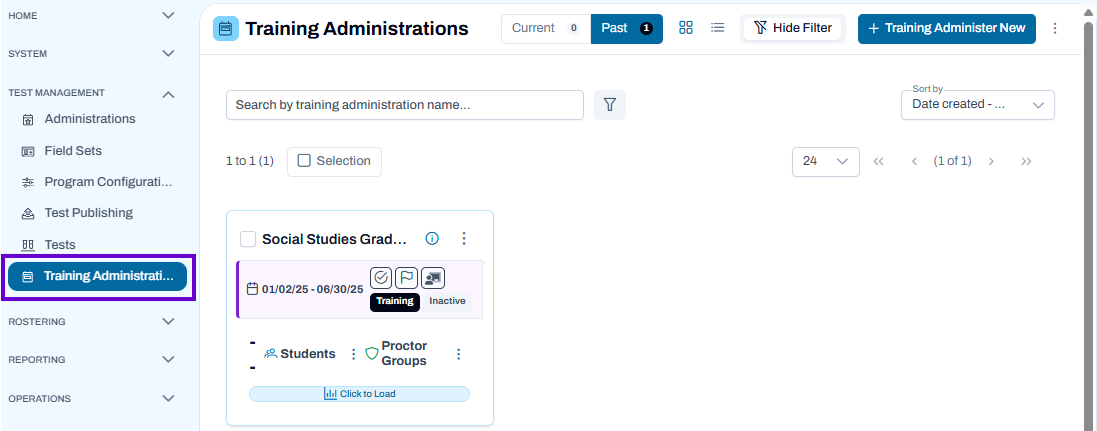Open the Sort by dropdown
Screen dimensions: 1097x431
977,105
